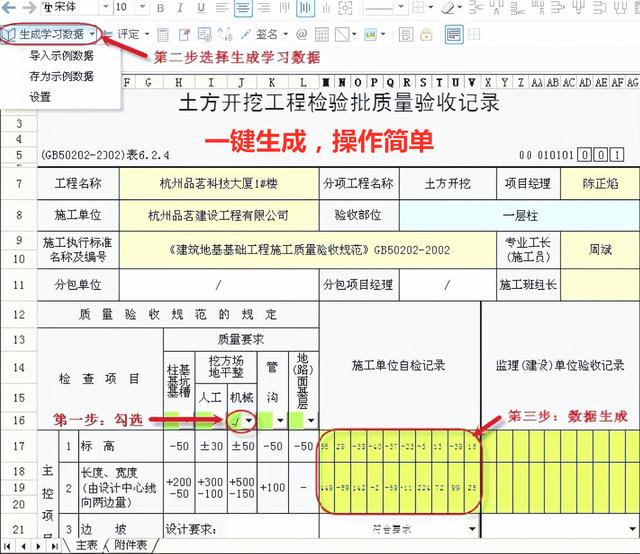Choose 存为示例数据 from the menu
Screen dimensions: 640x554
pyautogui.click(x=62, y=76)
